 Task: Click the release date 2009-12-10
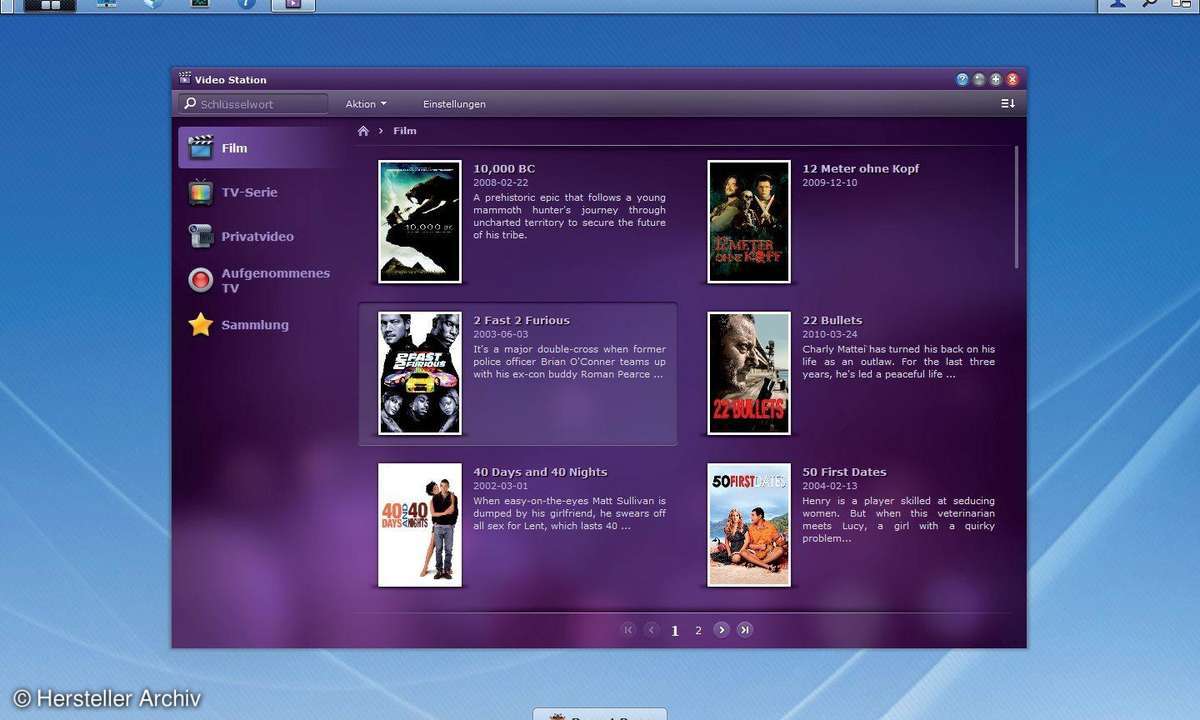(830, 183)
